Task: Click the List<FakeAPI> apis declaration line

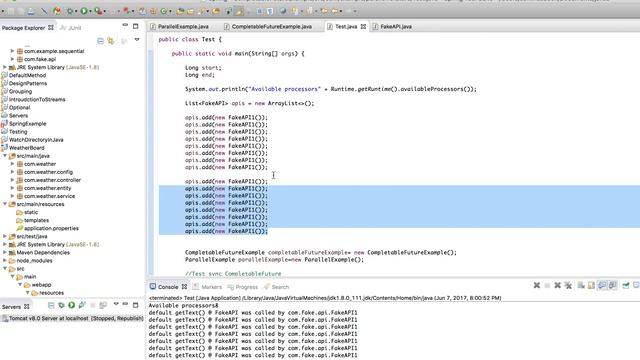Action: (249, 103)
